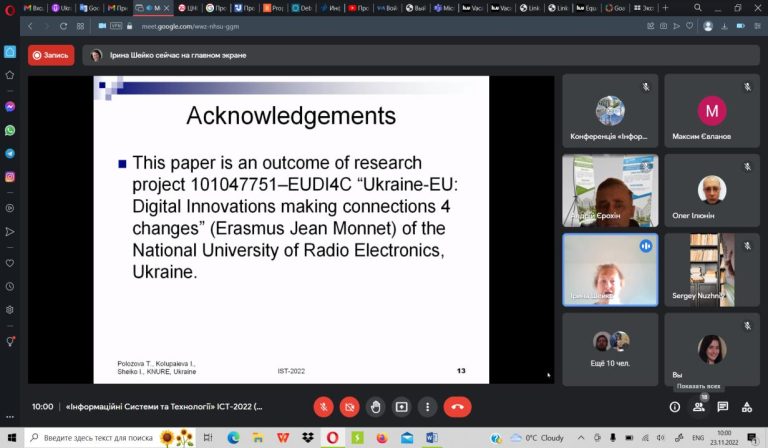Open the Windows Start menu
Screen dimensions: 768x448
click(12, 438)
